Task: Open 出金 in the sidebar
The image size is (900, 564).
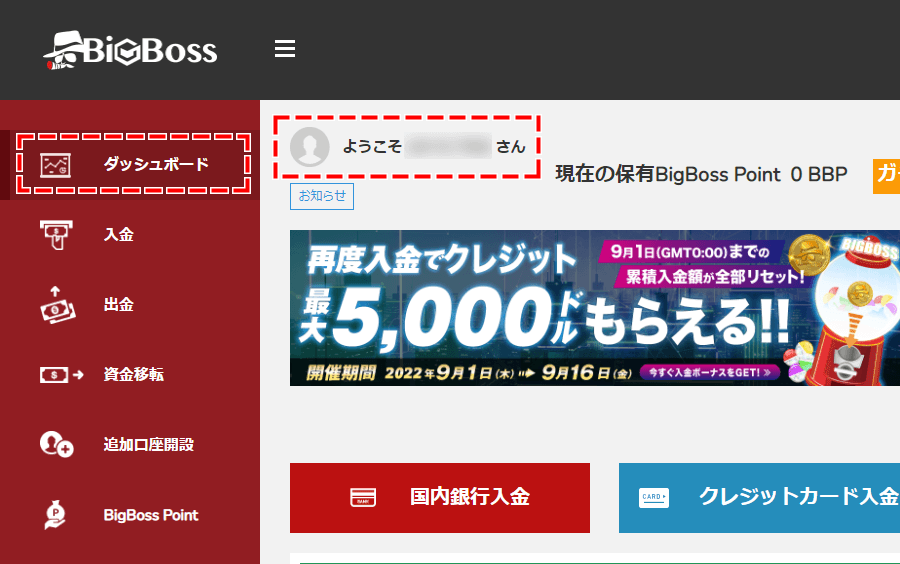Action: (130, 305)
